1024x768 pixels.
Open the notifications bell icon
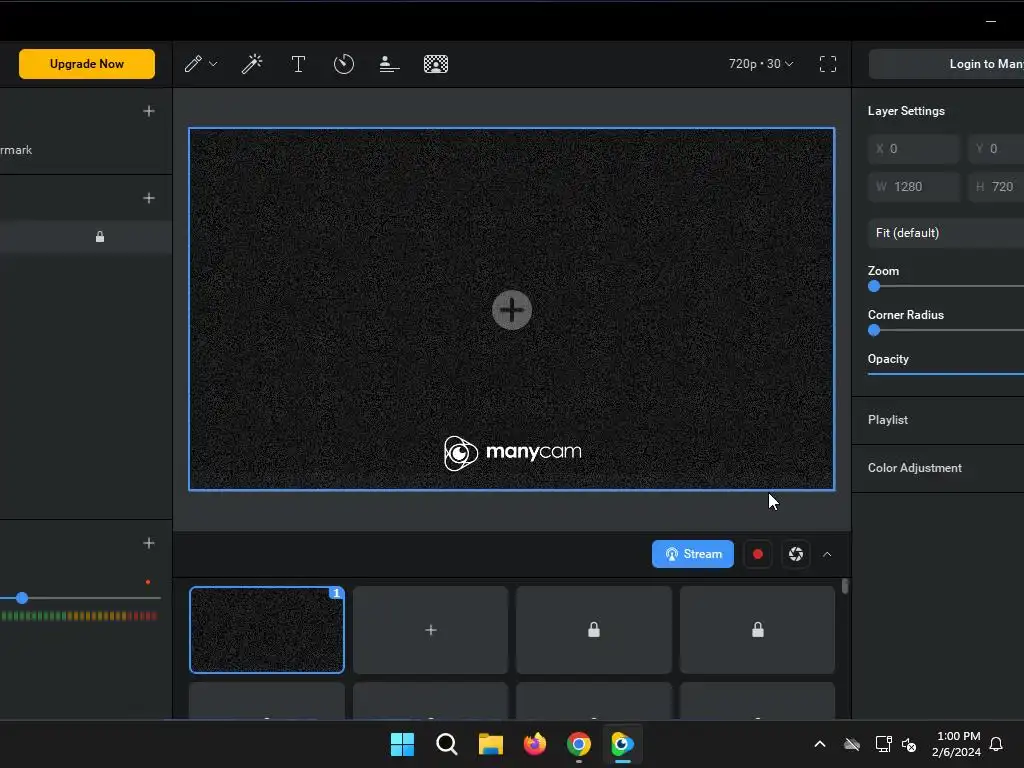[x=996, y=744]
